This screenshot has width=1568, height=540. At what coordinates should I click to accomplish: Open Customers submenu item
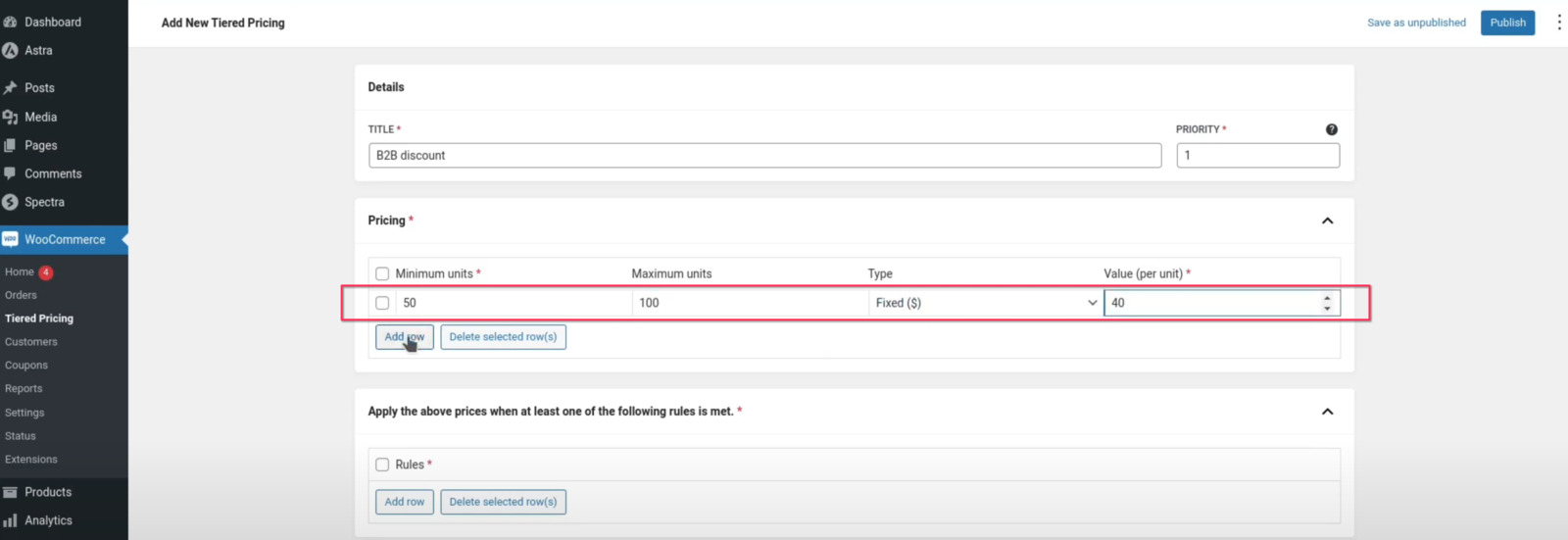(31, 342)
